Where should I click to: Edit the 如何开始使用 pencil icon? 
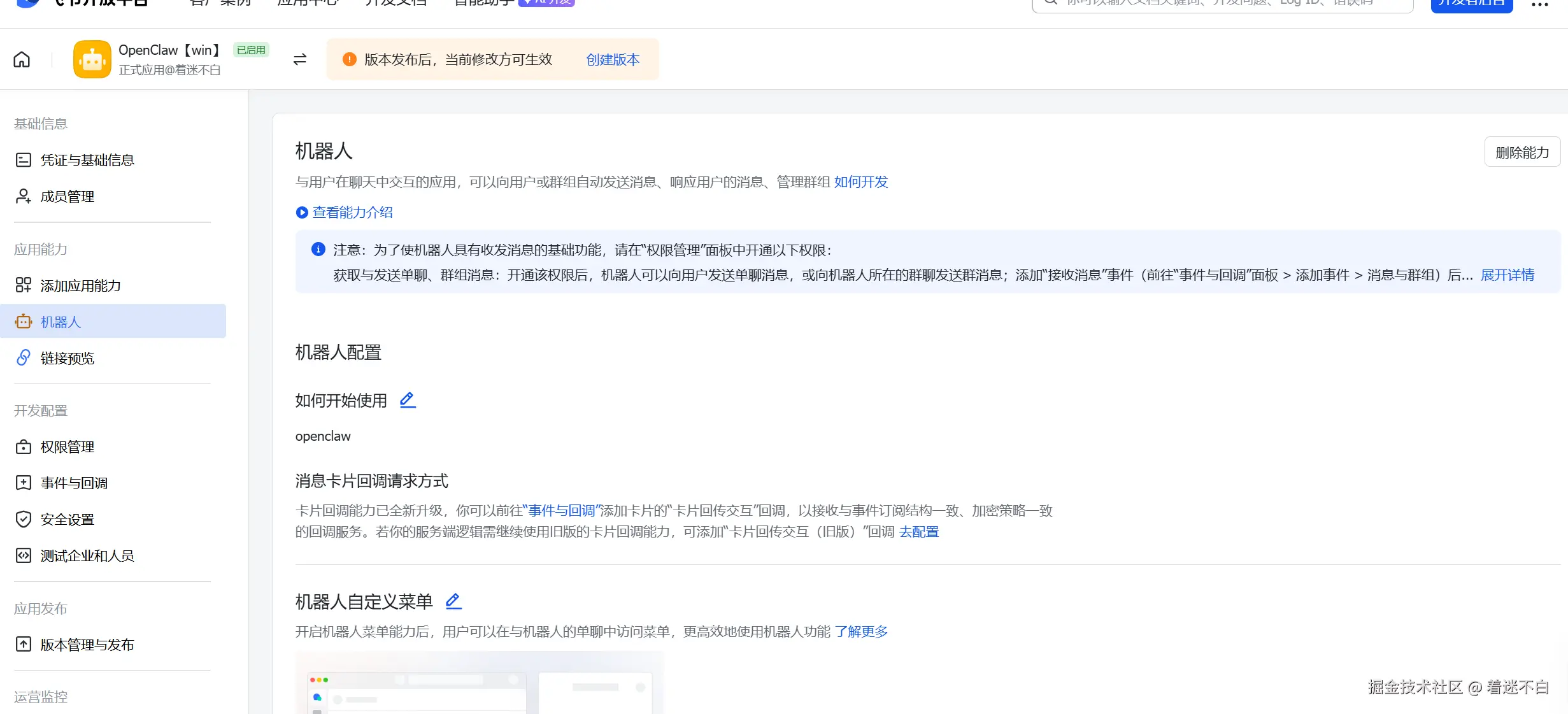408,400
